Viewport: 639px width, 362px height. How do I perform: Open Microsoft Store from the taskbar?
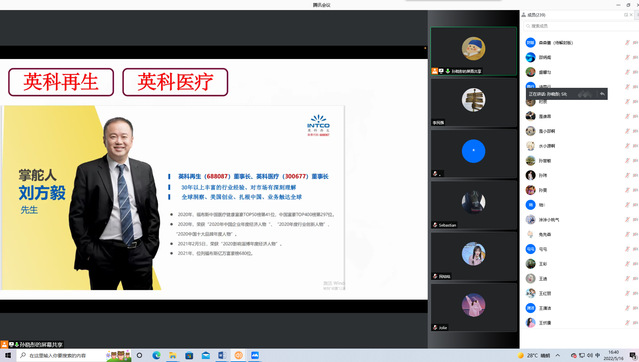[189, 355]
